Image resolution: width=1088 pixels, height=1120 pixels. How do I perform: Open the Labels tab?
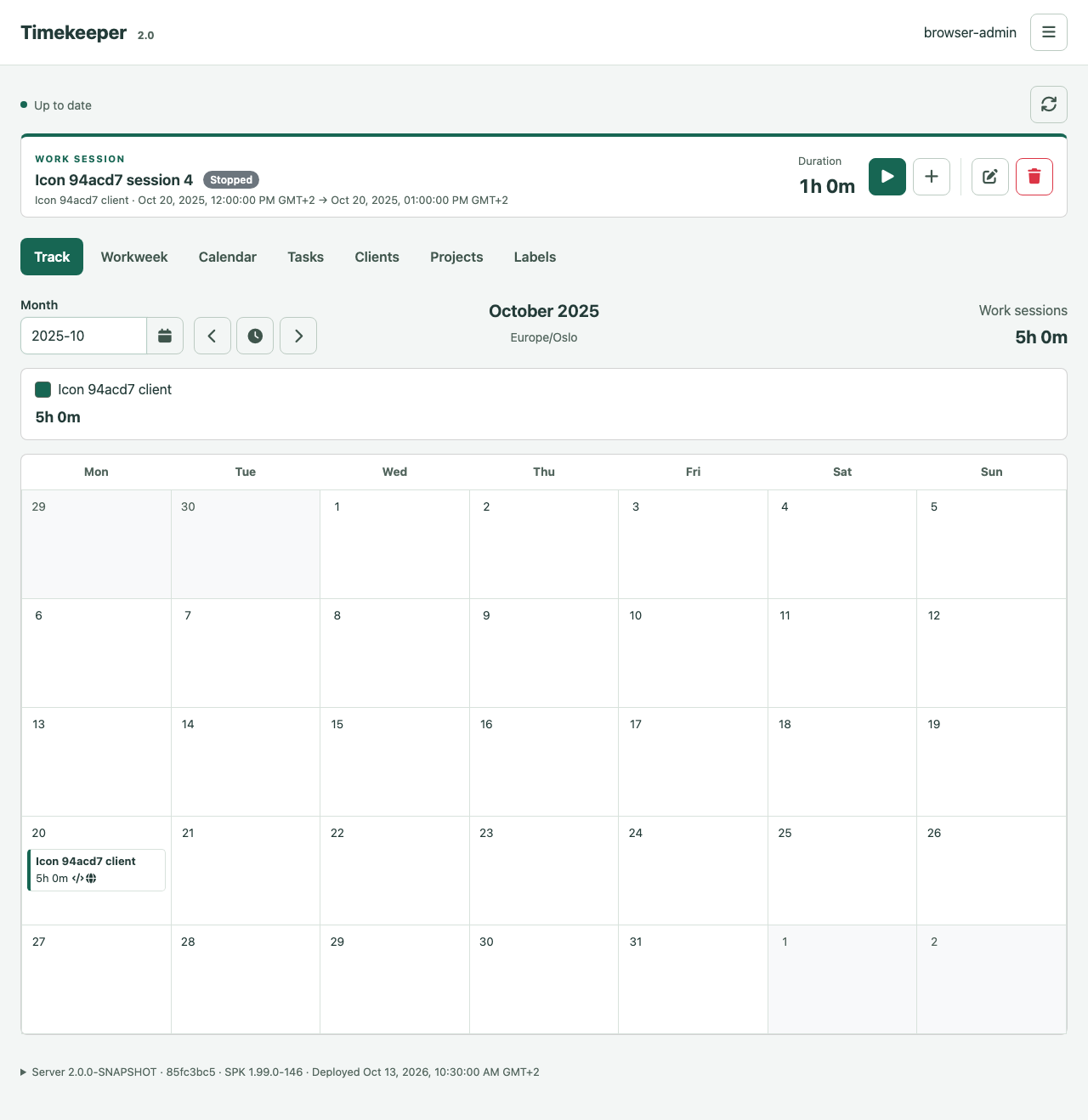[535, 257]
